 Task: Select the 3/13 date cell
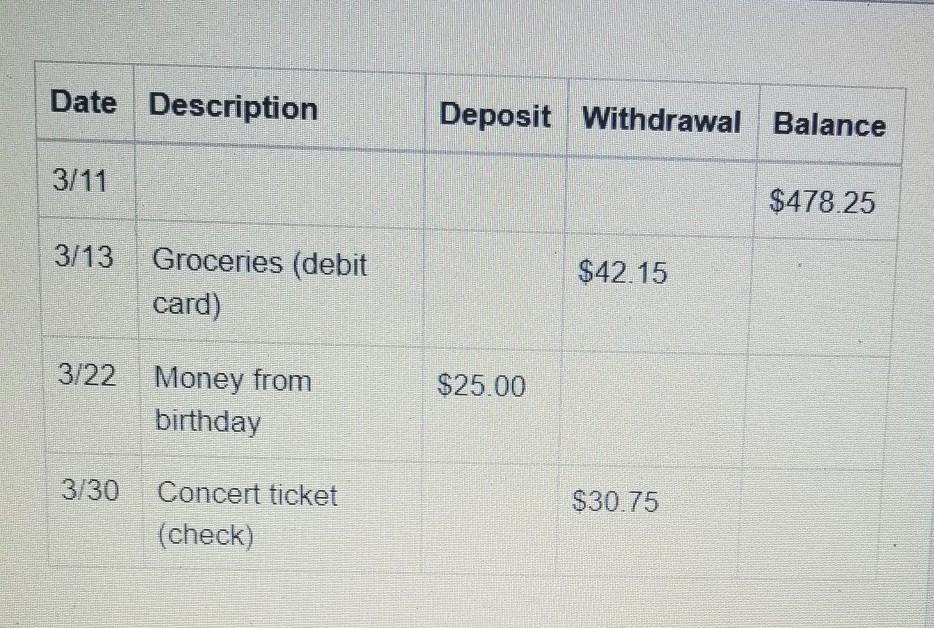[x=83, y=256]
